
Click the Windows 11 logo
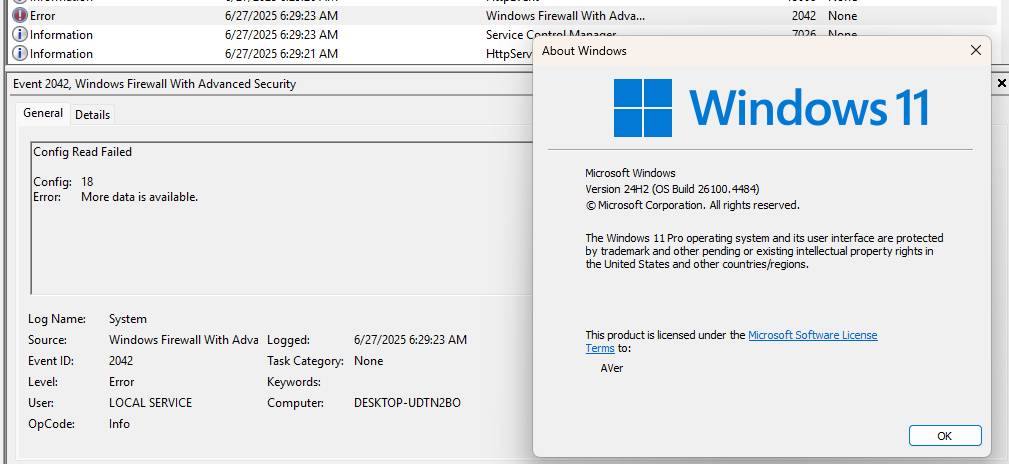[x=770, y=107]
